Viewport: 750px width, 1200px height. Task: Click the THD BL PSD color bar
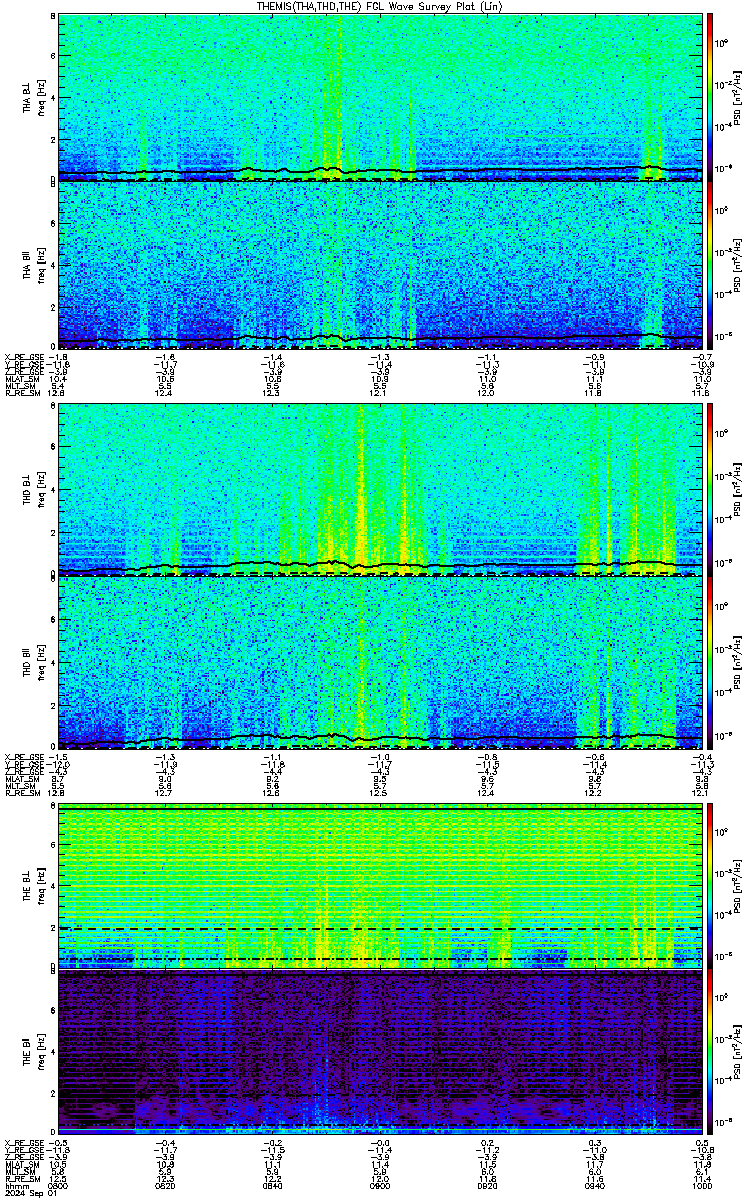[711, 489]
